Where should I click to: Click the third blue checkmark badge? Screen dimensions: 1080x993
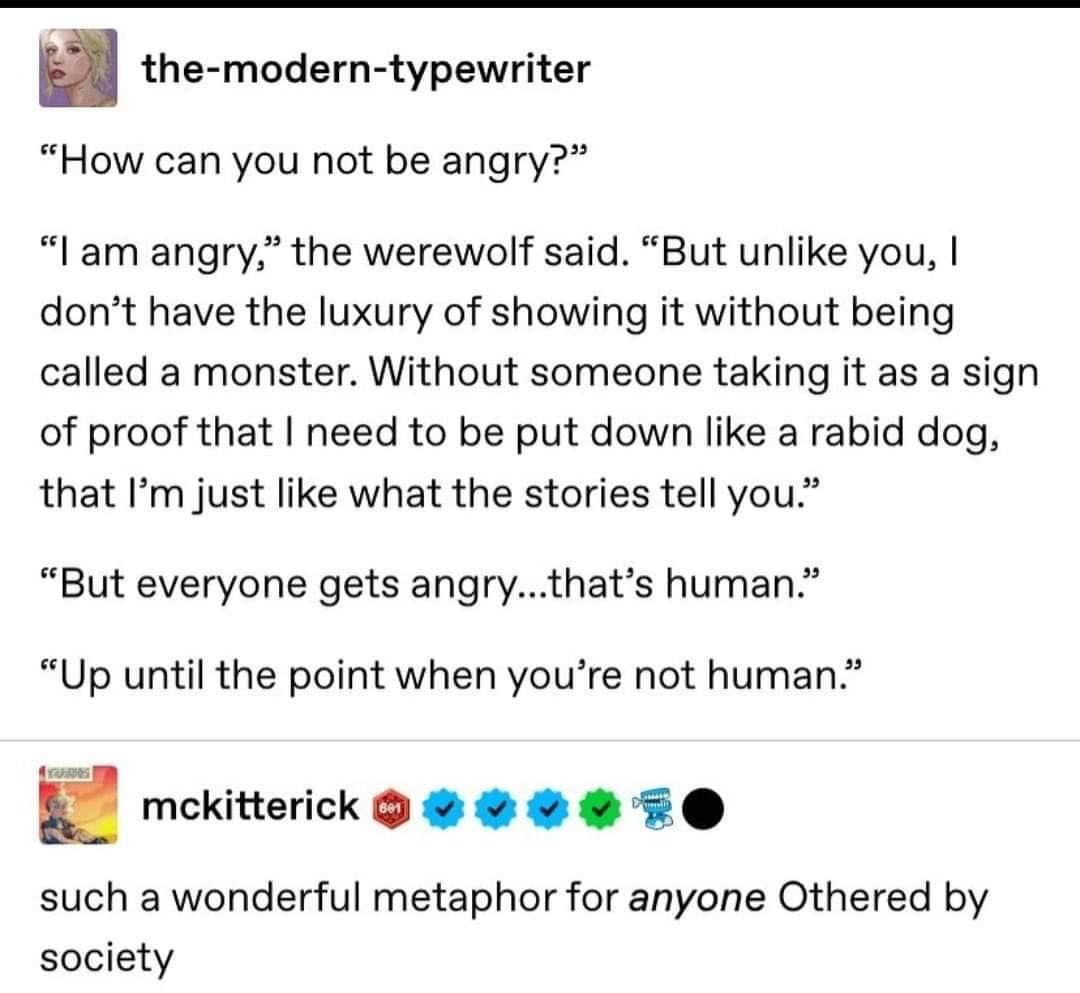click(545, 806)
